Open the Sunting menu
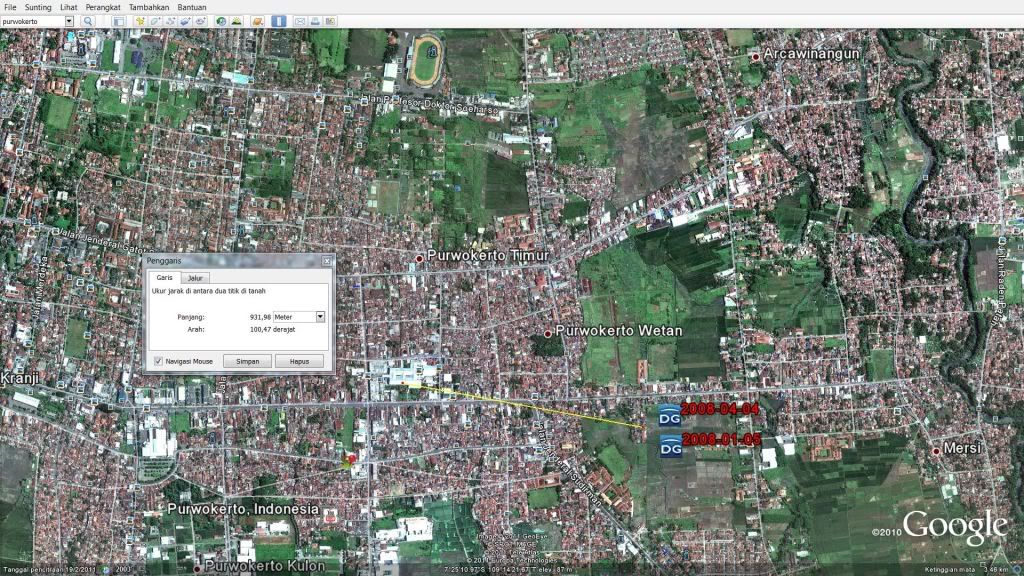This screenshot has height=576, width=1024. (38, 7)
